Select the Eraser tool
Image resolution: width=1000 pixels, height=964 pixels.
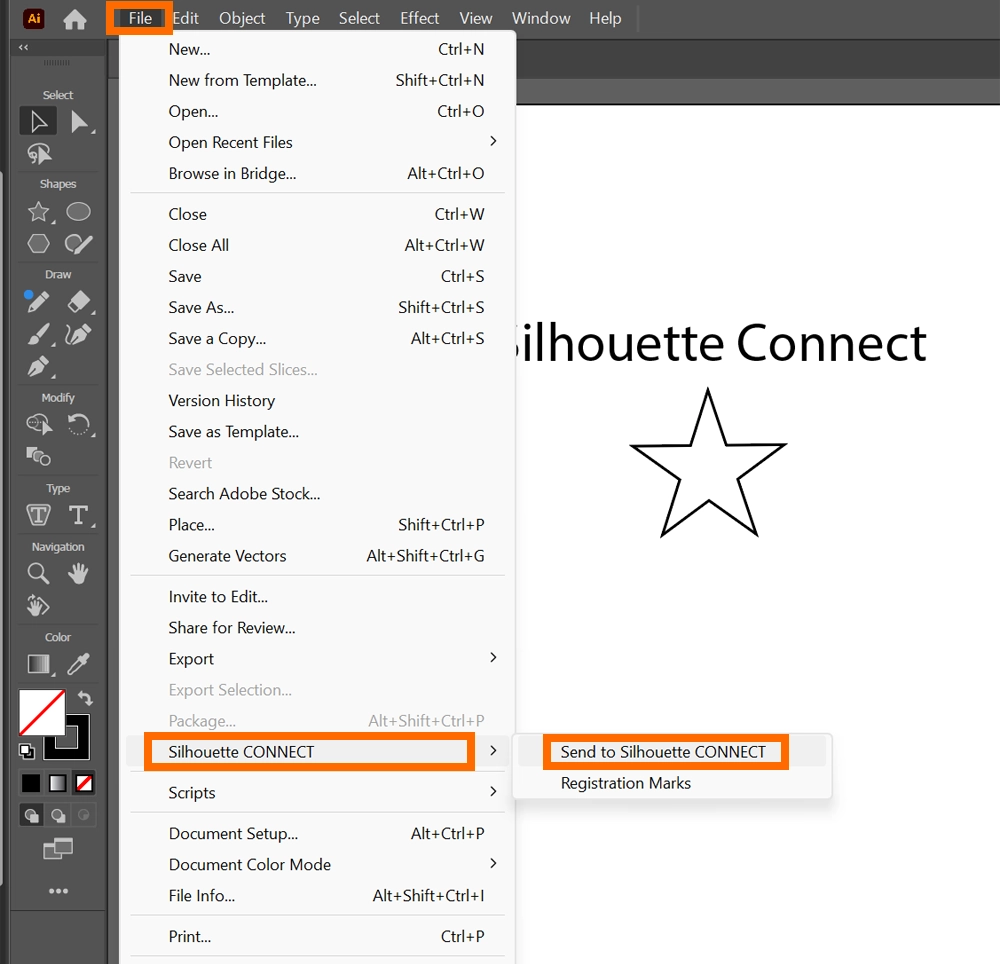tap(78, 302)
